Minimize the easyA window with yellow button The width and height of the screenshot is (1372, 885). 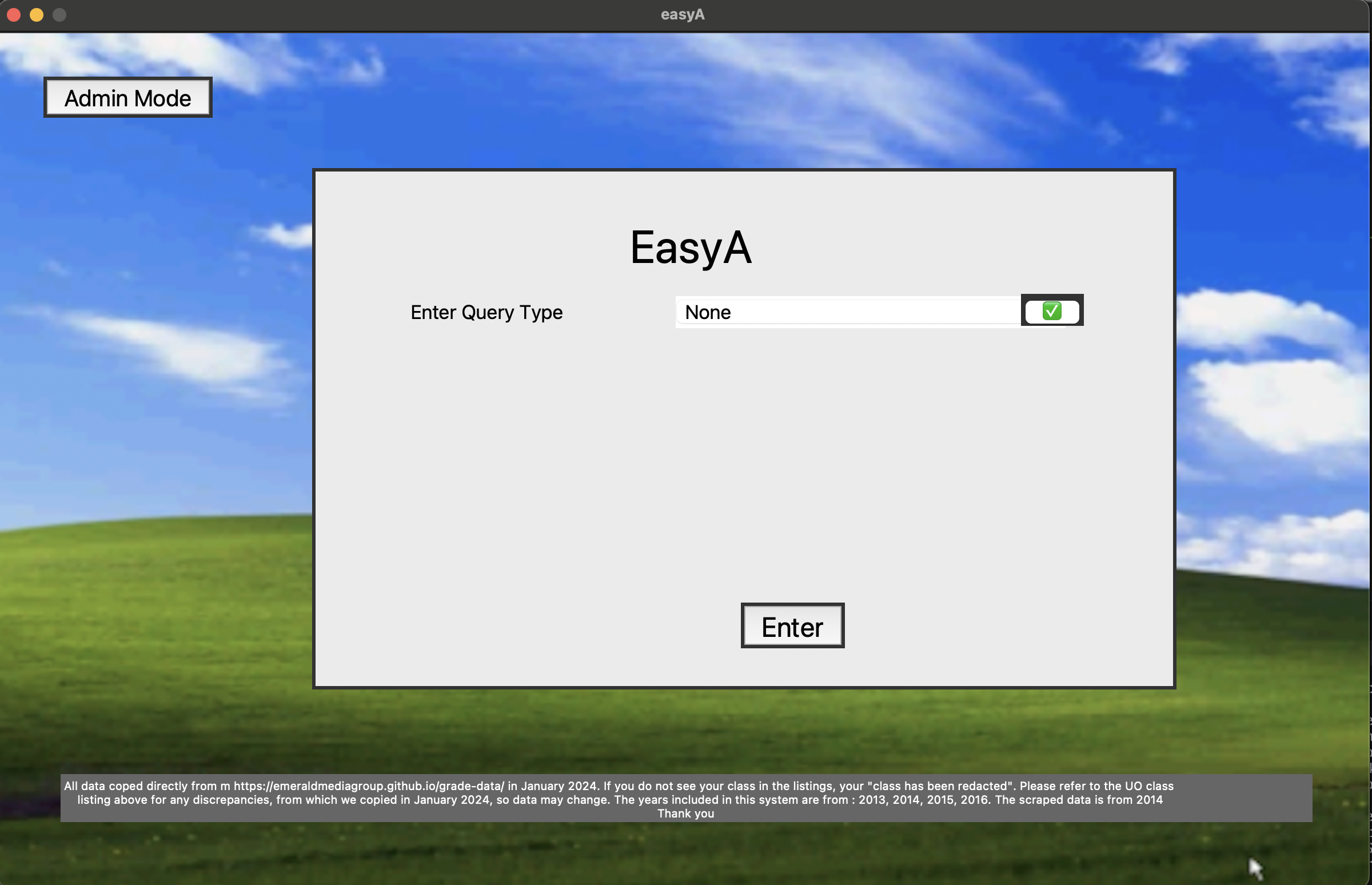tap(37, 14)
